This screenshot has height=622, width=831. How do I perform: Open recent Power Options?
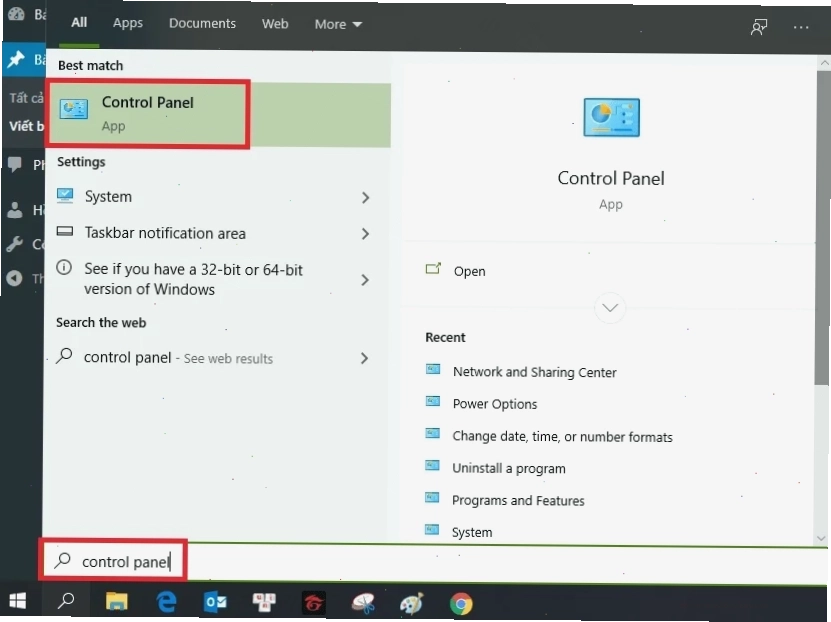(495, 404)
